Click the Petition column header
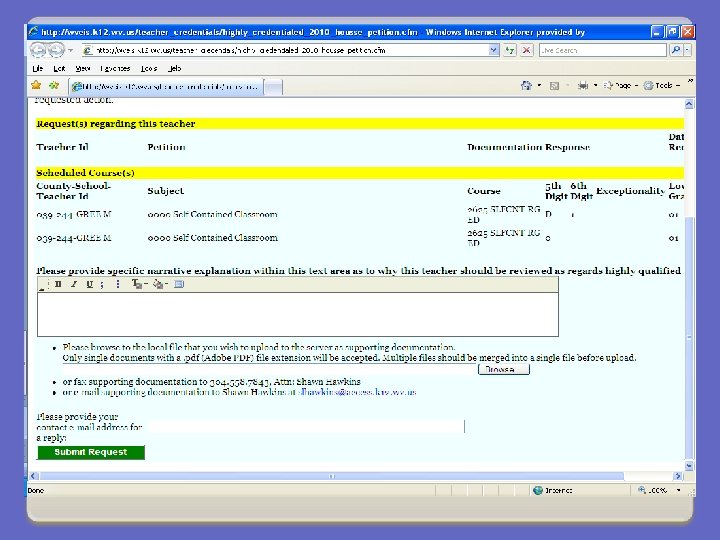This screenshot has width=720, height=540. [x=167, y=147]
